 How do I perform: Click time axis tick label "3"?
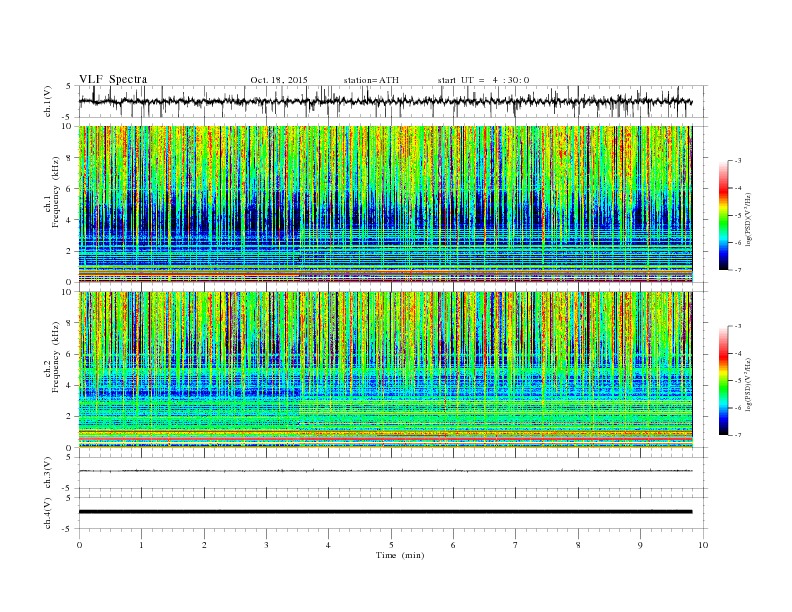[266, 545]
